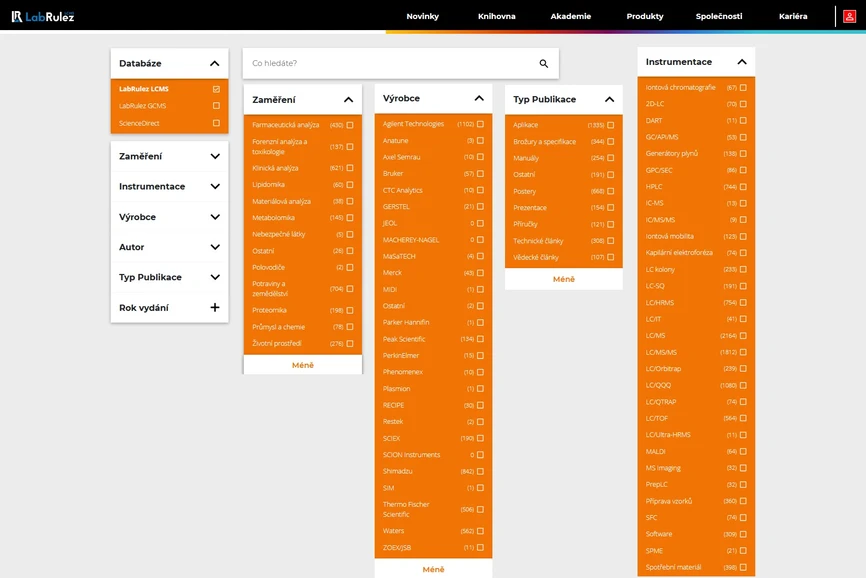Check Shimadzu manufacturer
Screen dimensions: 866x578
(480, 471)
